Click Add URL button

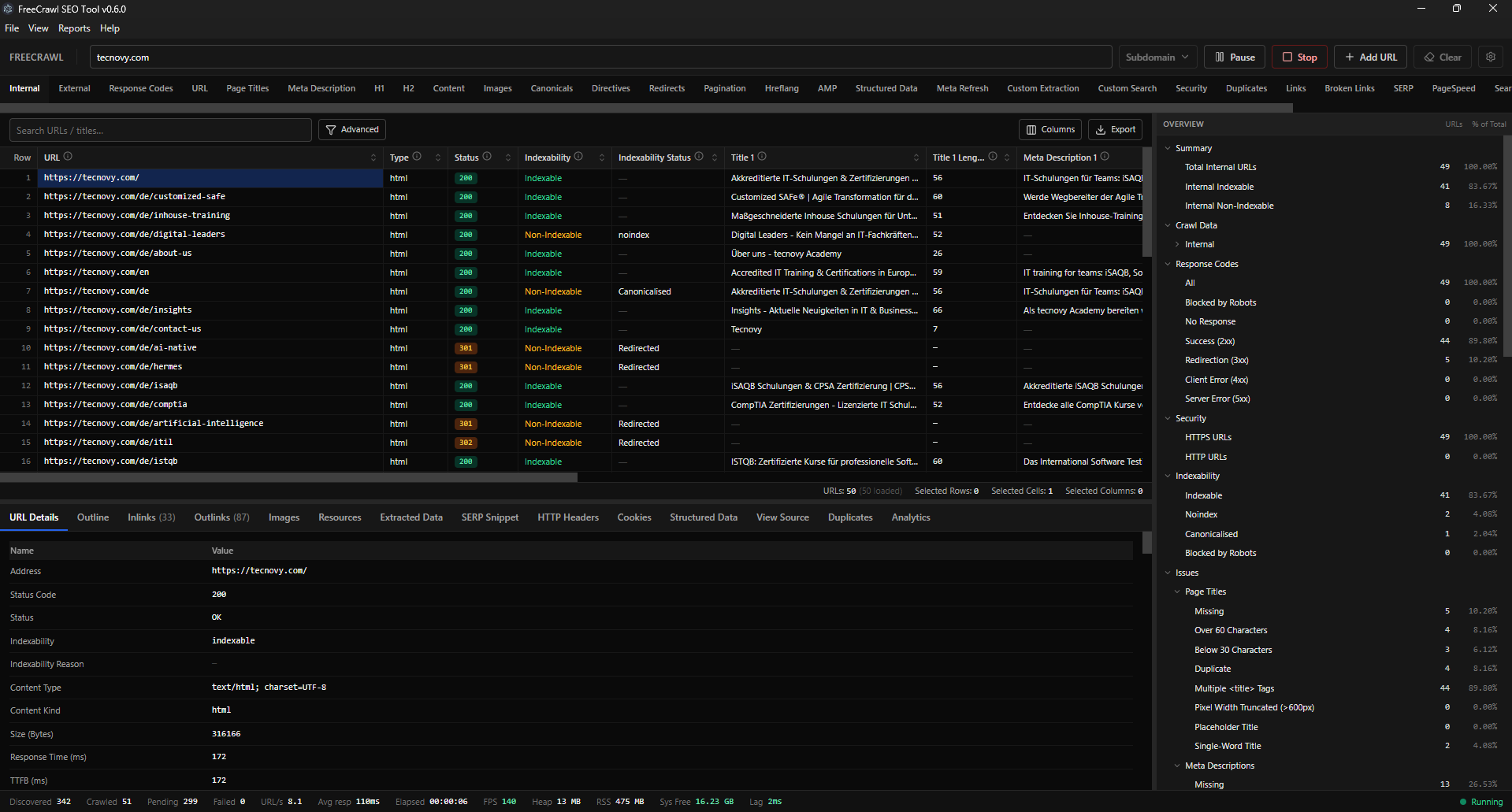pyautogui.click(x=1370, y=57)
